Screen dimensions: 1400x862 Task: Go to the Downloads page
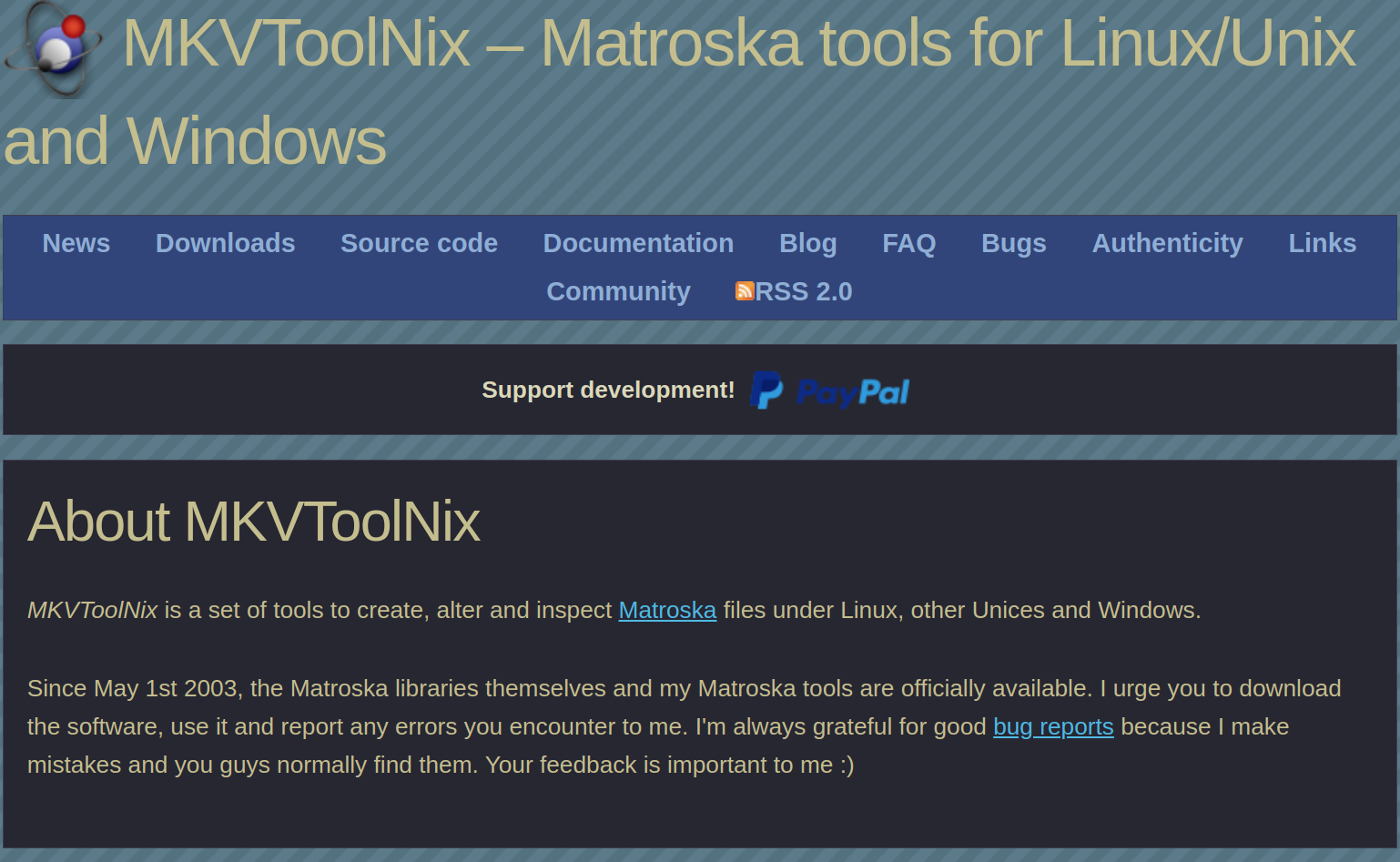[x=225, y=243]
